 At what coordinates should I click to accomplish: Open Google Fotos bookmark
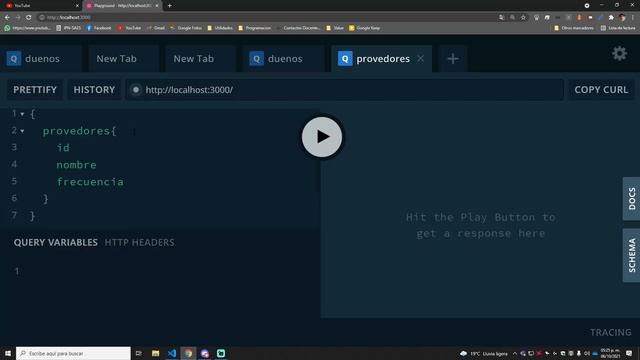pos(186,28)
